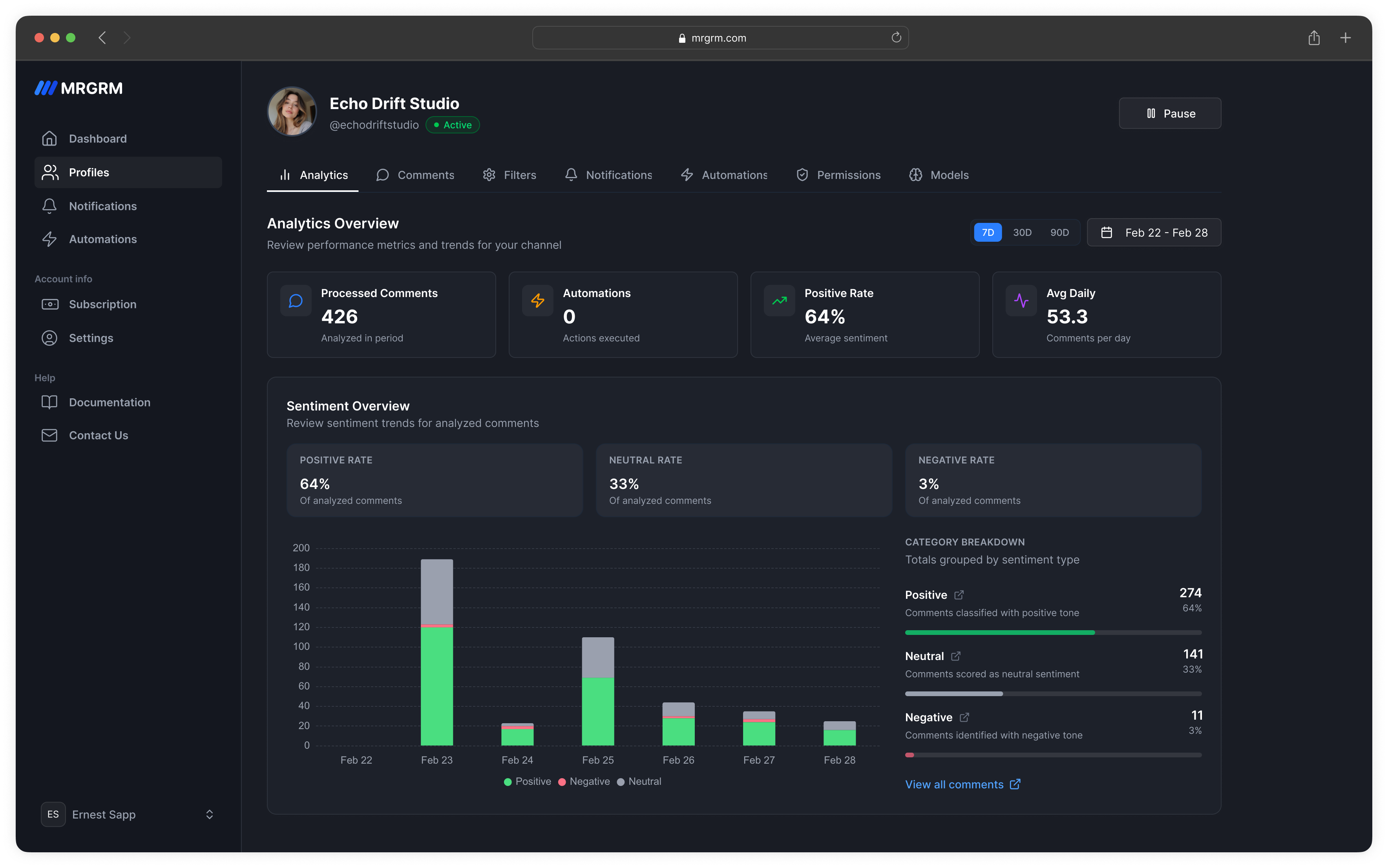This screenshot has width=1388, height=868.
Task: Click the browser share icon
Action: point(1314,37)
